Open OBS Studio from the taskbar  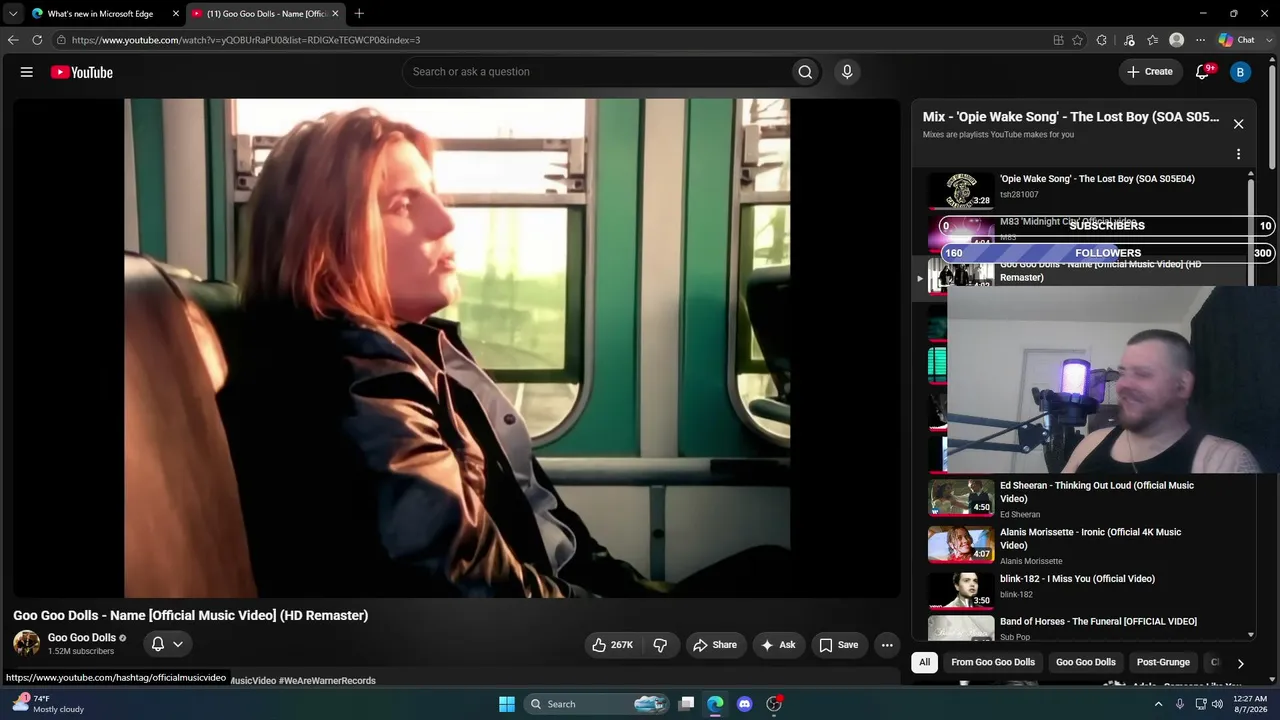pyautogui.click(x=773, y=704)
